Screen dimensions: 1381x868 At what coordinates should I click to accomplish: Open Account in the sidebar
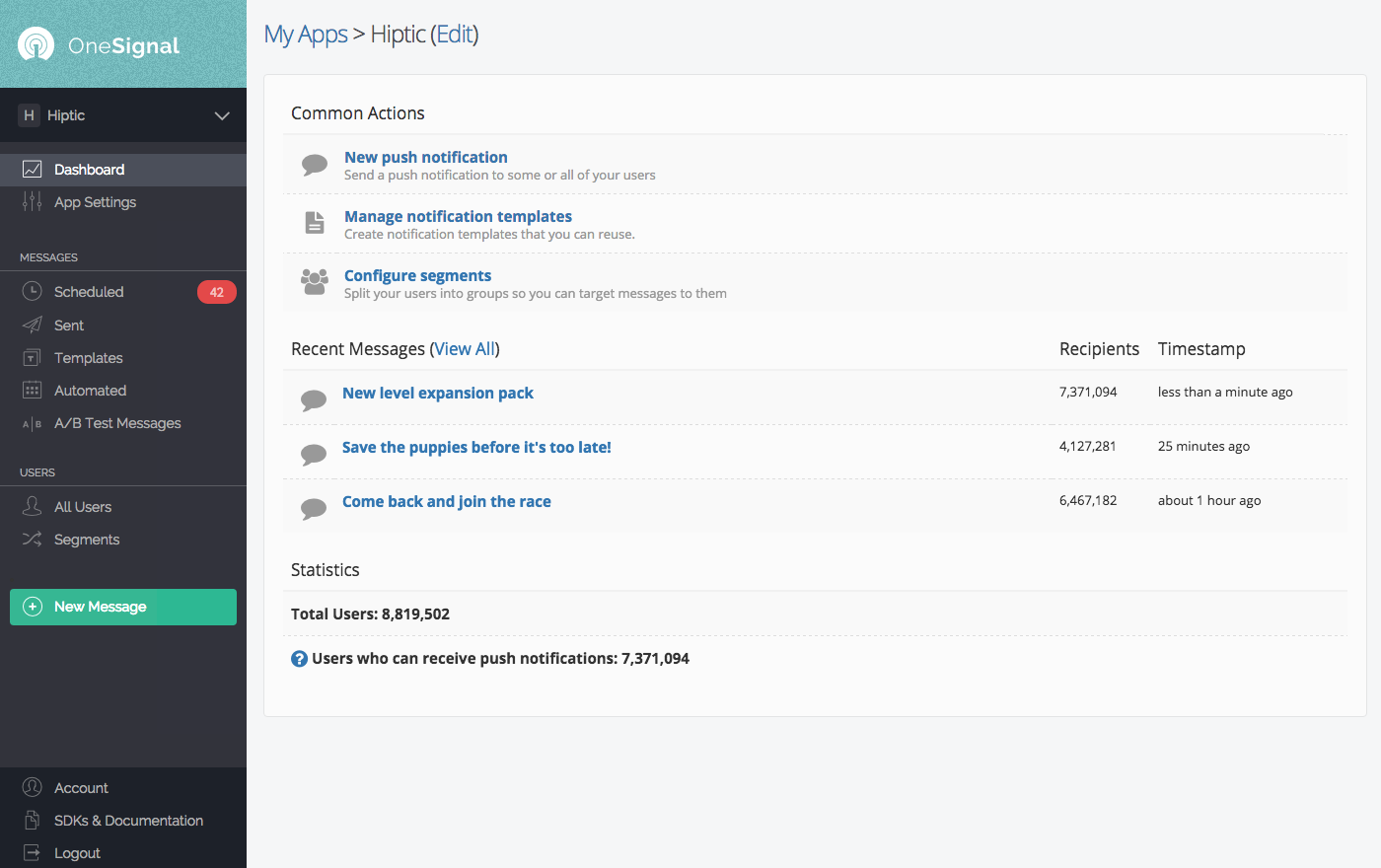[81, 788]
